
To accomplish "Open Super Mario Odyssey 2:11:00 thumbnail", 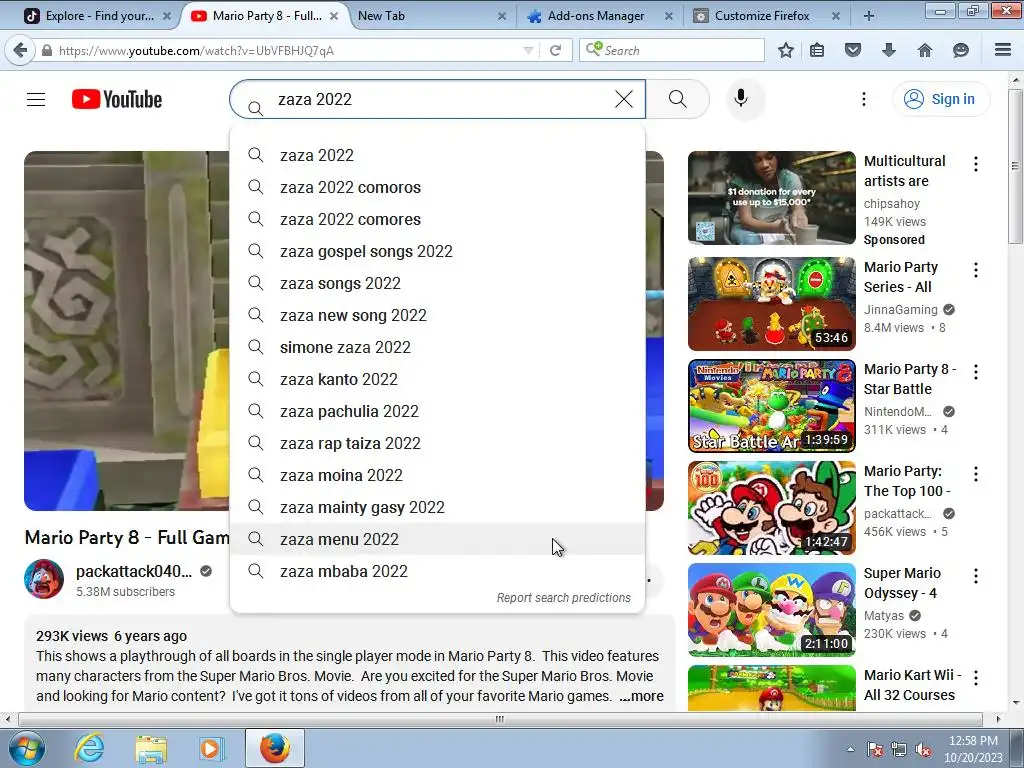I will pyautogui.click(x=772, y=609).
